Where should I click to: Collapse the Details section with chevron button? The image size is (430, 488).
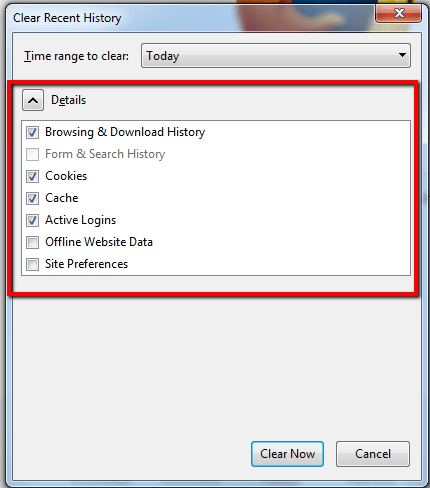pyautogui.click(x=33, y=100)
